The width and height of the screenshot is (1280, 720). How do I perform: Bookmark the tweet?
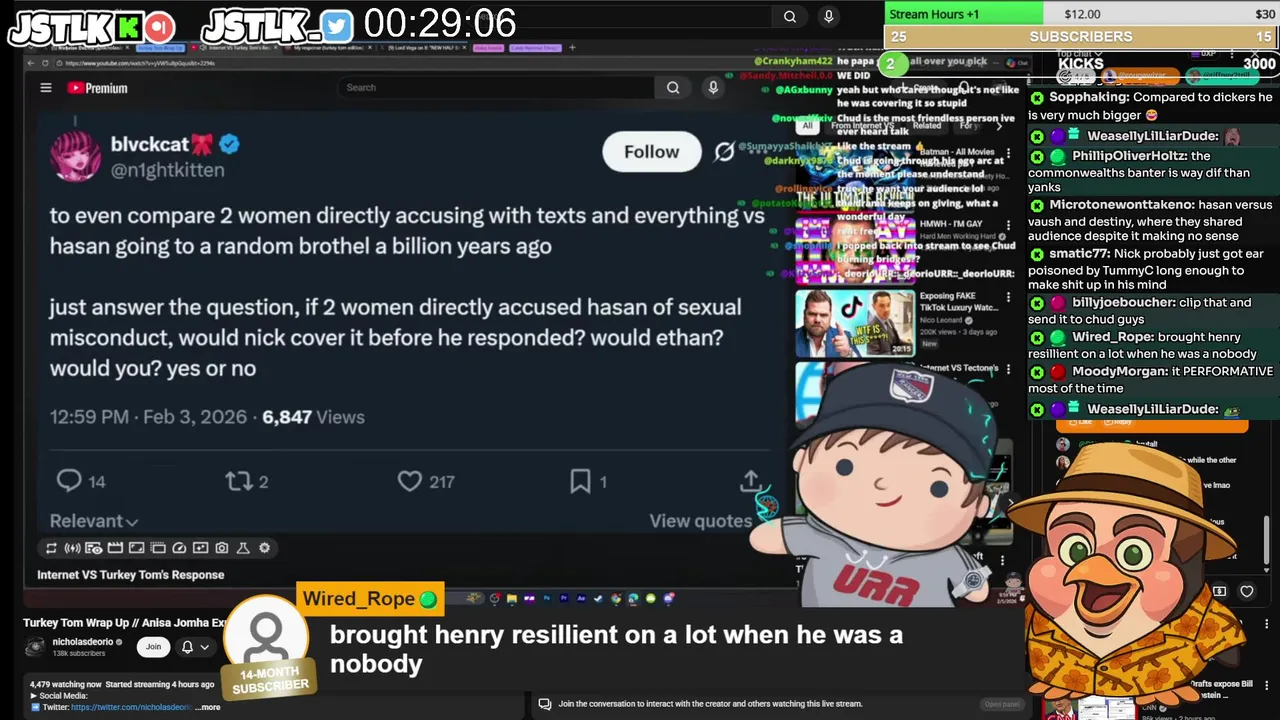[x=580, y=481]
